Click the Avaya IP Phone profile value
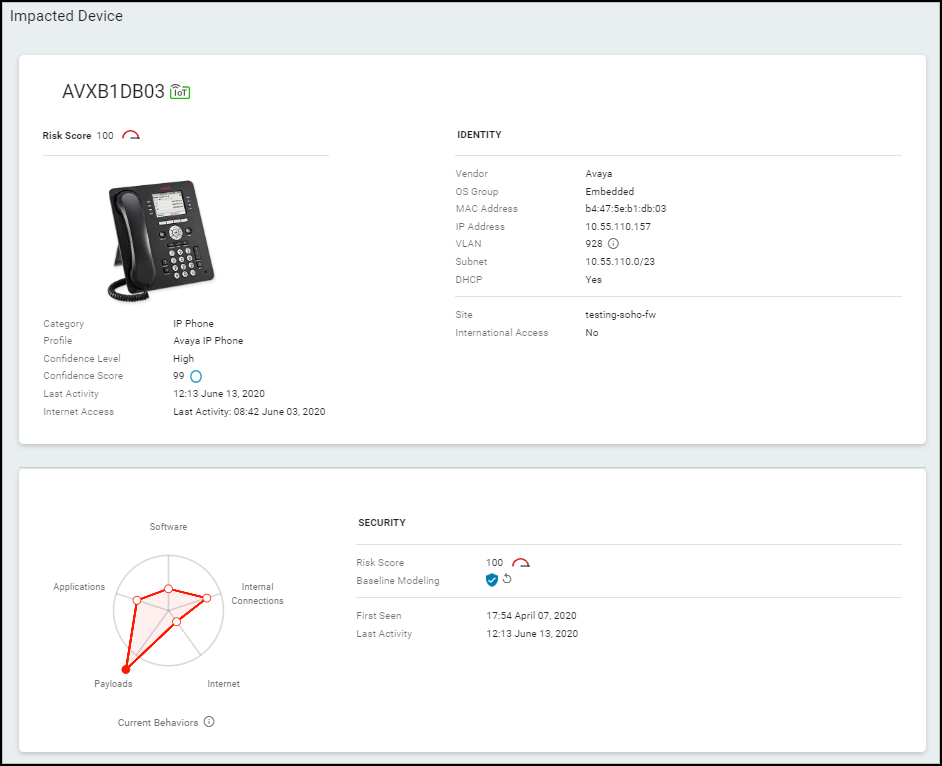Screen dimensions: 942x766 tap(208, 341)
